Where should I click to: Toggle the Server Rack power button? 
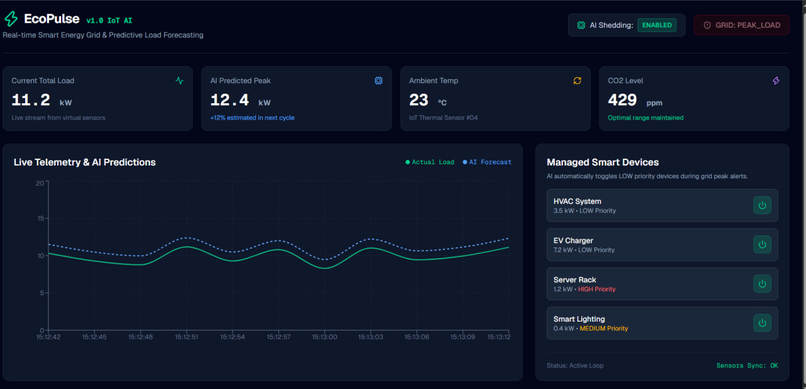(762, 284)
